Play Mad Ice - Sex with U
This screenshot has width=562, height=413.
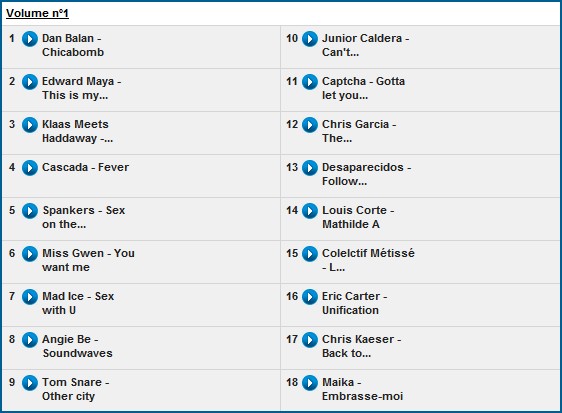tap(30, 297)
